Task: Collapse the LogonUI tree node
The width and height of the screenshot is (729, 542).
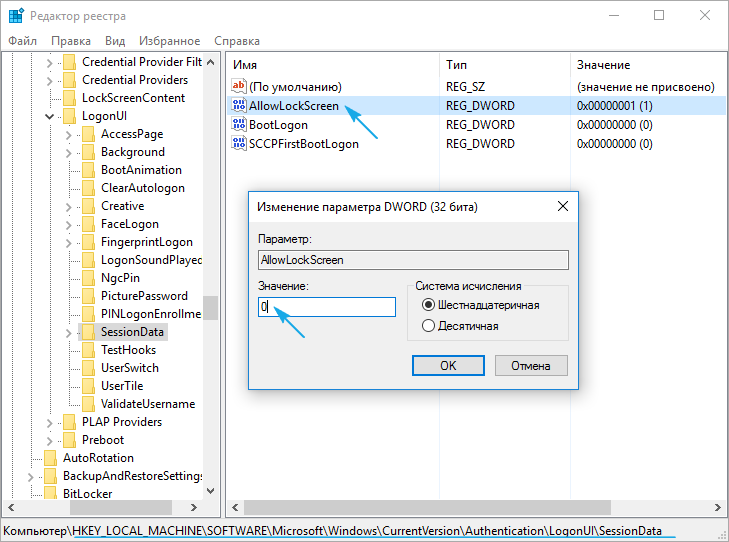Action: click(x=50, y=116)
